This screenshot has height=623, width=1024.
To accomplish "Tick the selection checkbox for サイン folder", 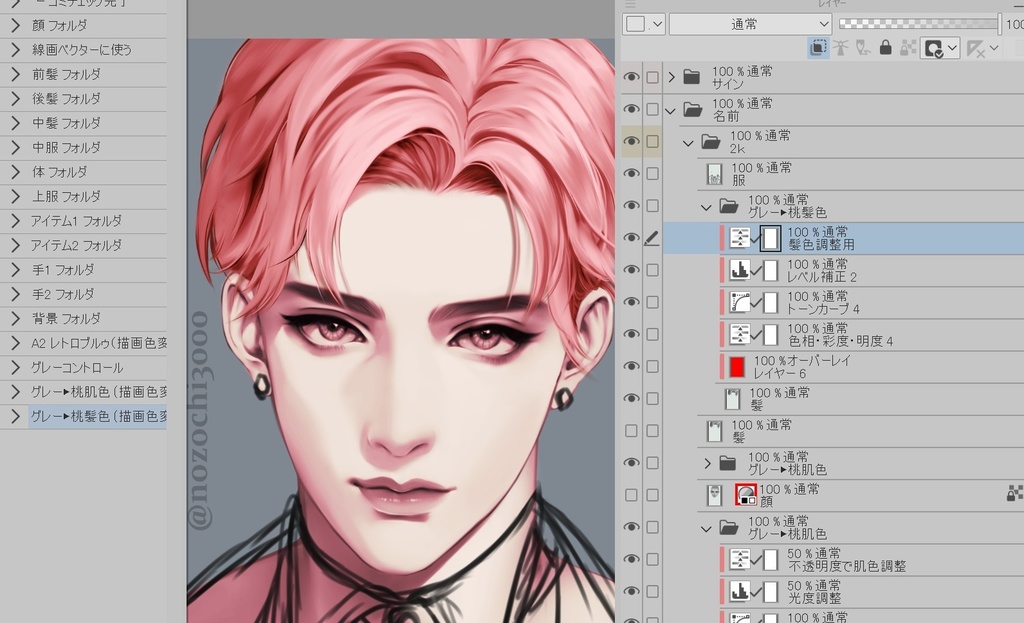I will [652, 77].
